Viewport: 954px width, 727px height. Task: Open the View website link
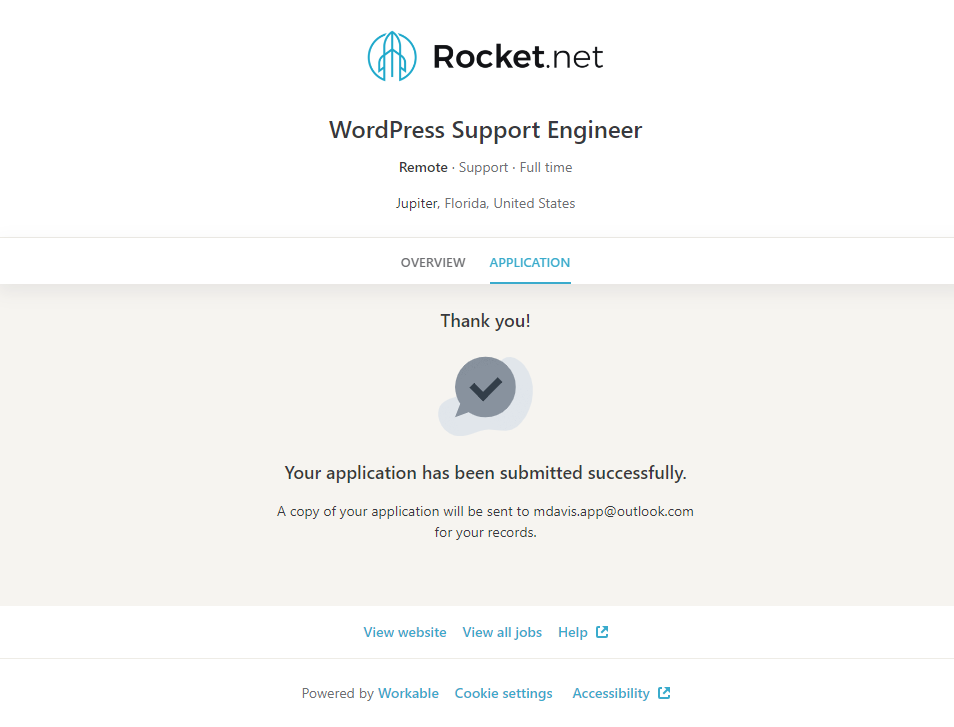pos(405,632)
